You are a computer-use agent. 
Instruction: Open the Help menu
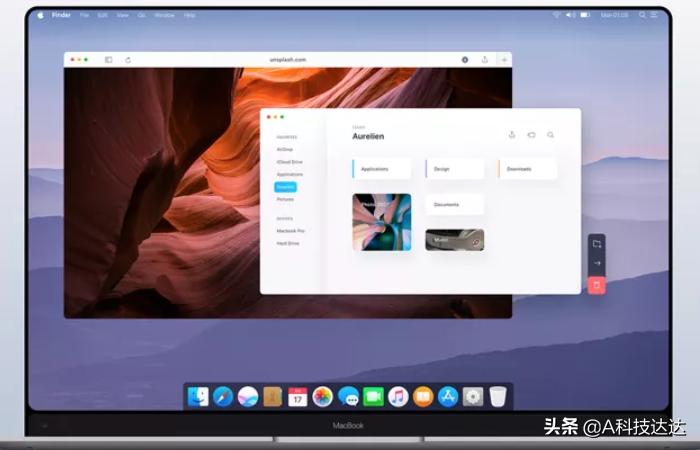189,15
